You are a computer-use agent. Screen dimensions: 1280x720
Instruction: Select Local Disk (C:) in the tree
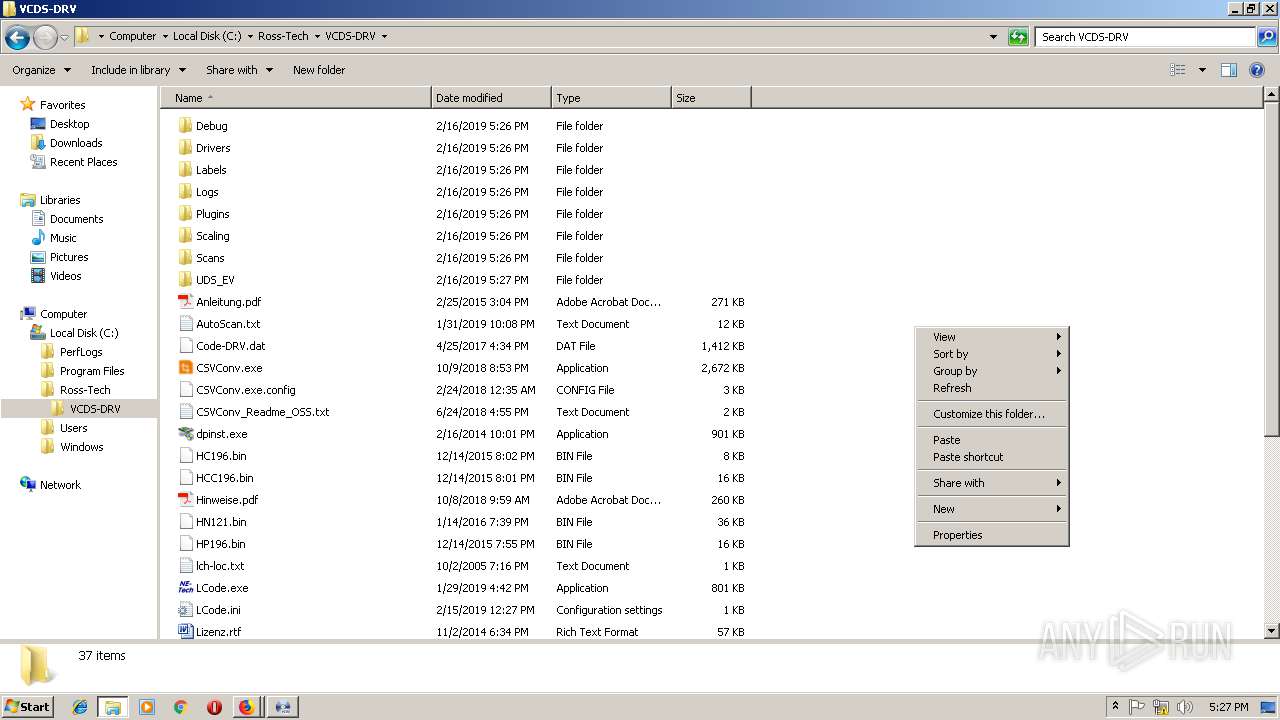point(84,333)
